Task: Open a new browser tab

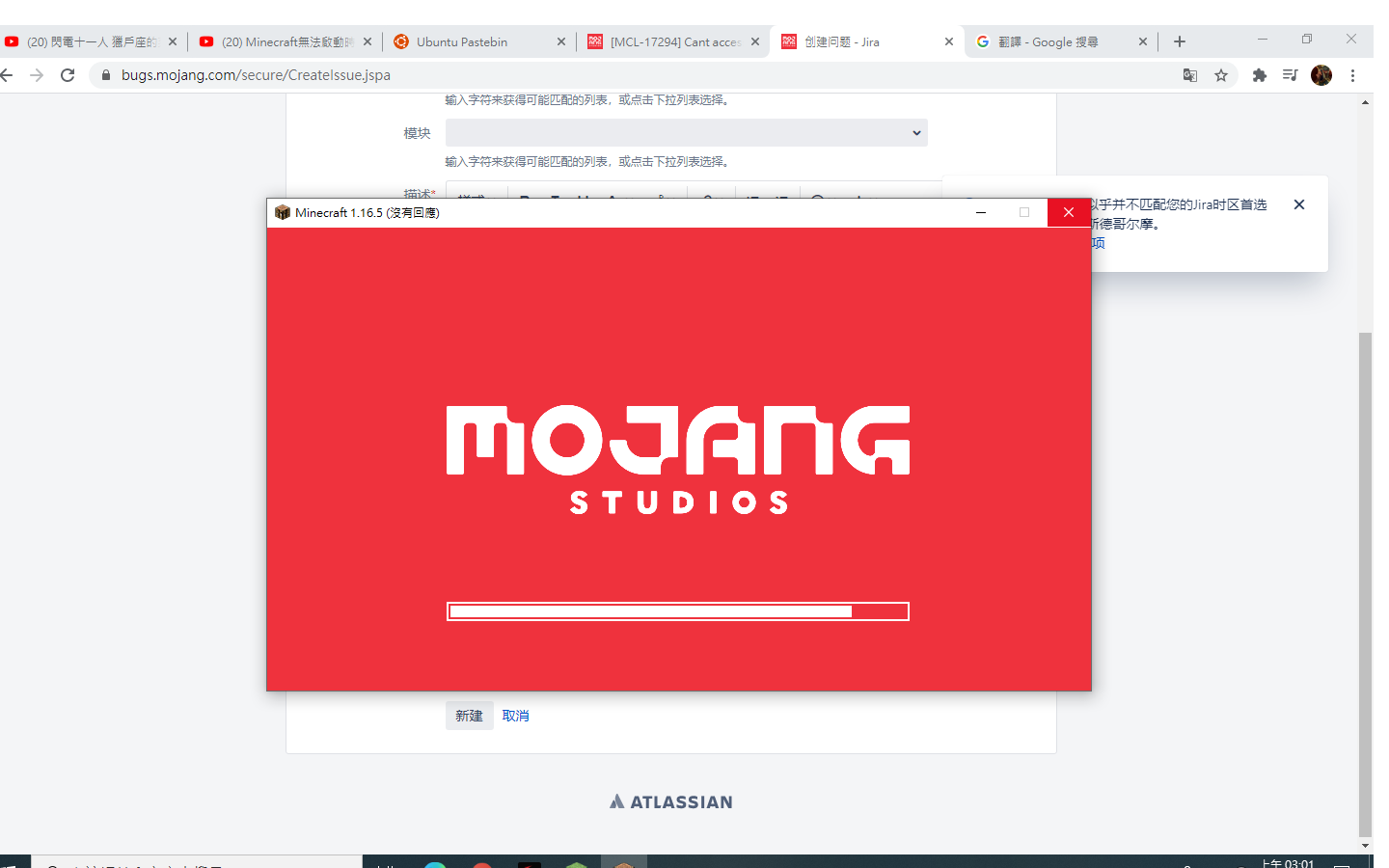Action: point(1180,41)
